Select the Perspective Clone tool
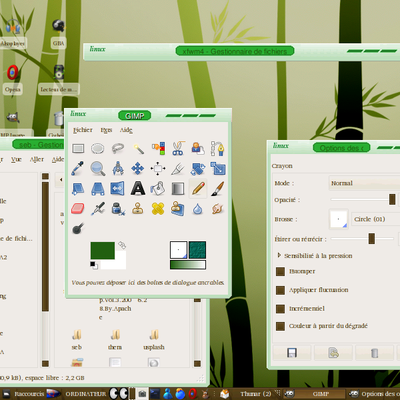The width and height of the screenshot is (400, 400). pyautogui.click(x=178, y=209)
